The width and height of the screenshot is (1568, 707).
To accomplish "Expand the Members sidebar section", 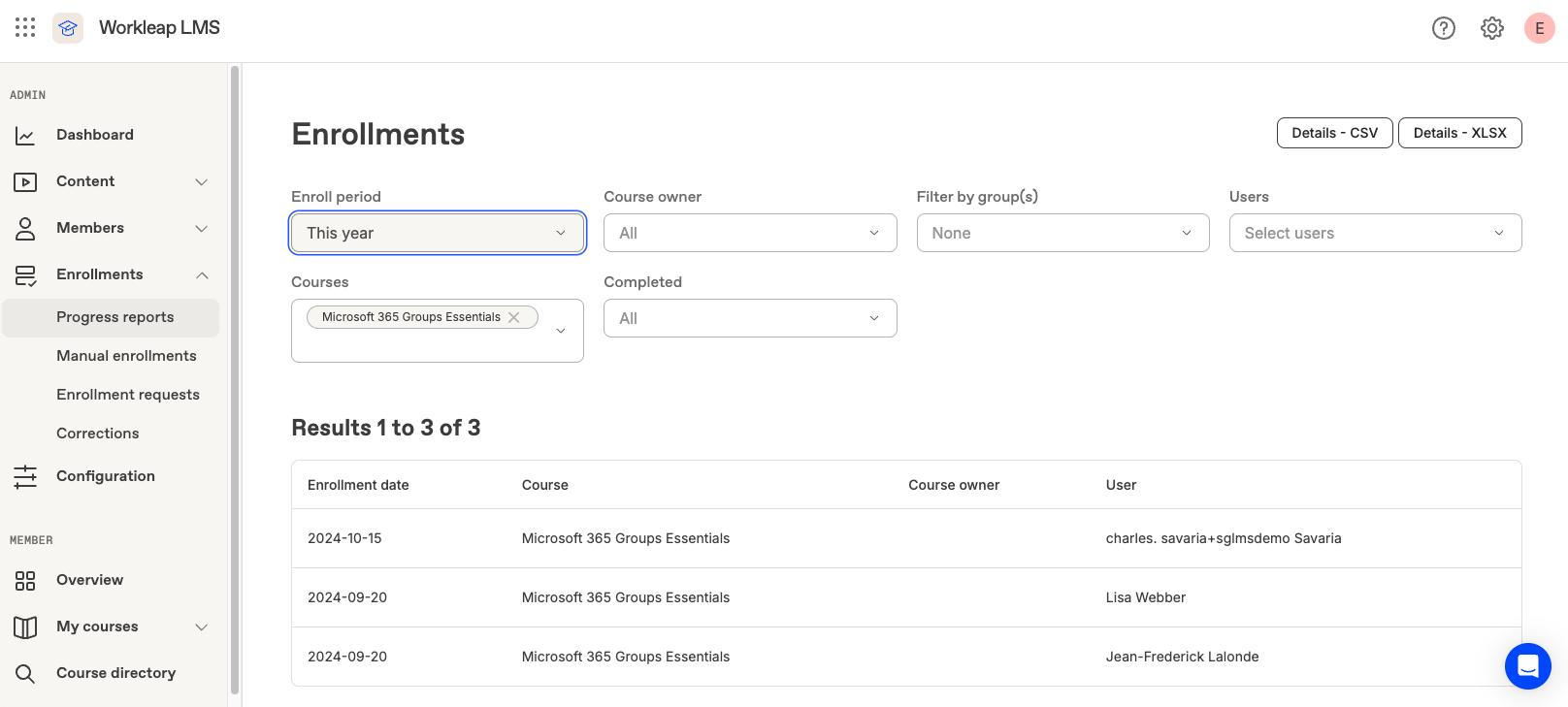I will tap(202, 229).
